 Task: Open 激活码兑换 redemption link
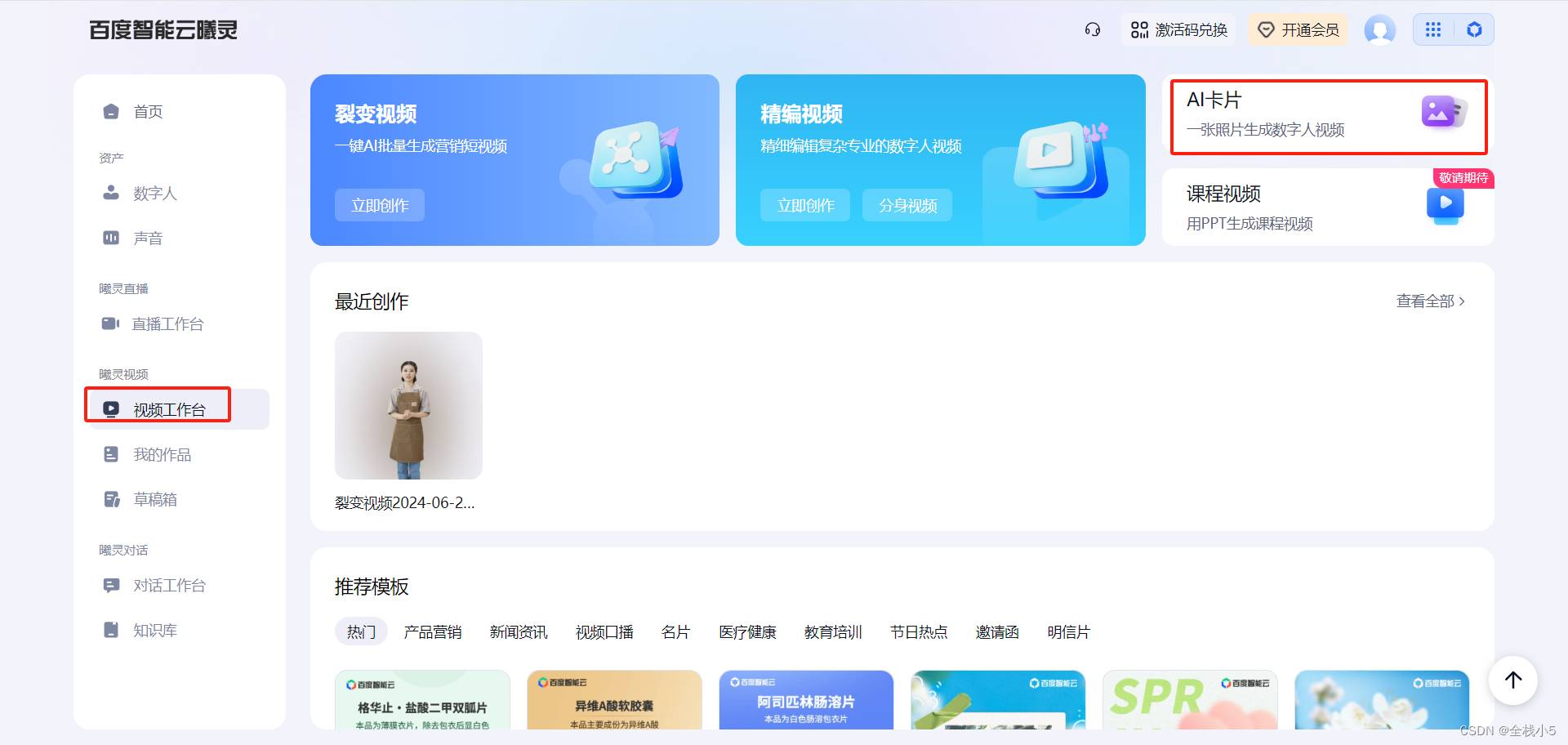coord(1179,30)
